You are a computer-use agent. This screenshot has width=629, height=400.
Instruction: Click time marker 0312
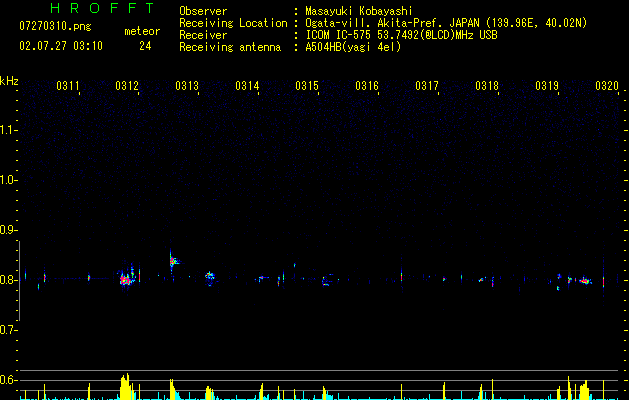tap(127, 86)
